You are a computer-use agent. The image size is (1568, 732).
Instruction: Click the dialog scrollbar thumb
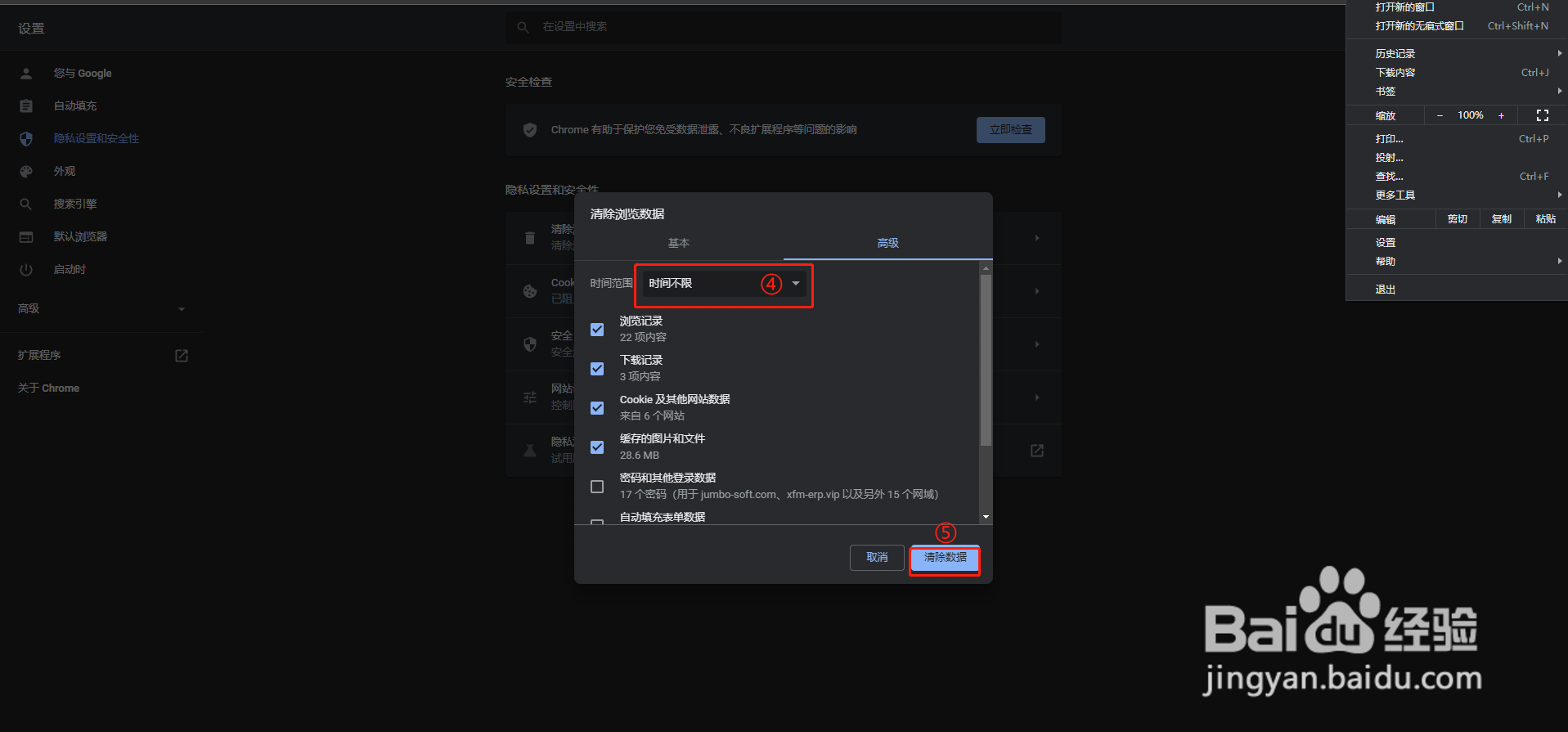pos(986,360)
